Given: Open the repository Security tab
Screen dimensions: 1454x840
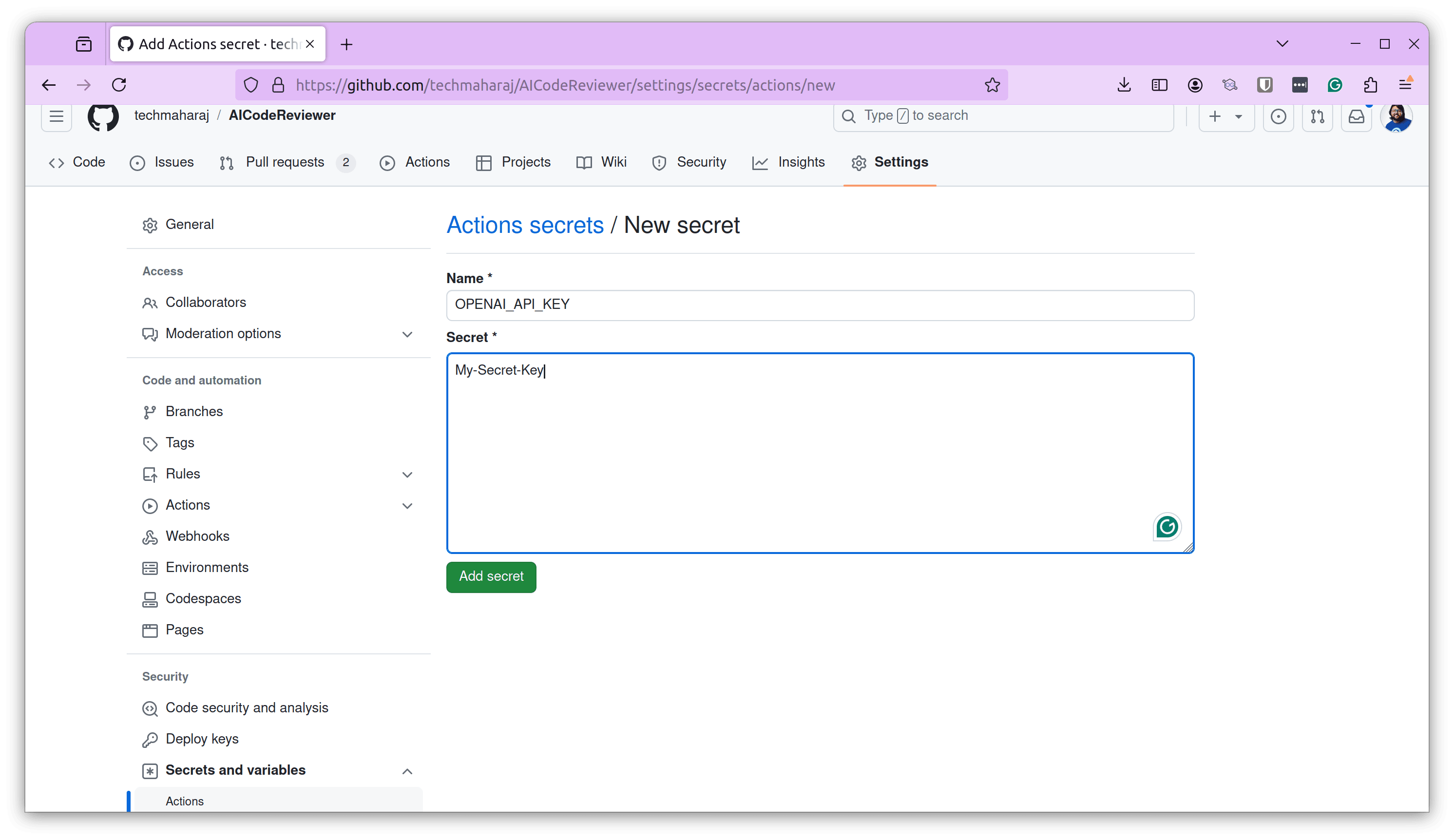Looking at the screenshot, I should click(689, 163).
